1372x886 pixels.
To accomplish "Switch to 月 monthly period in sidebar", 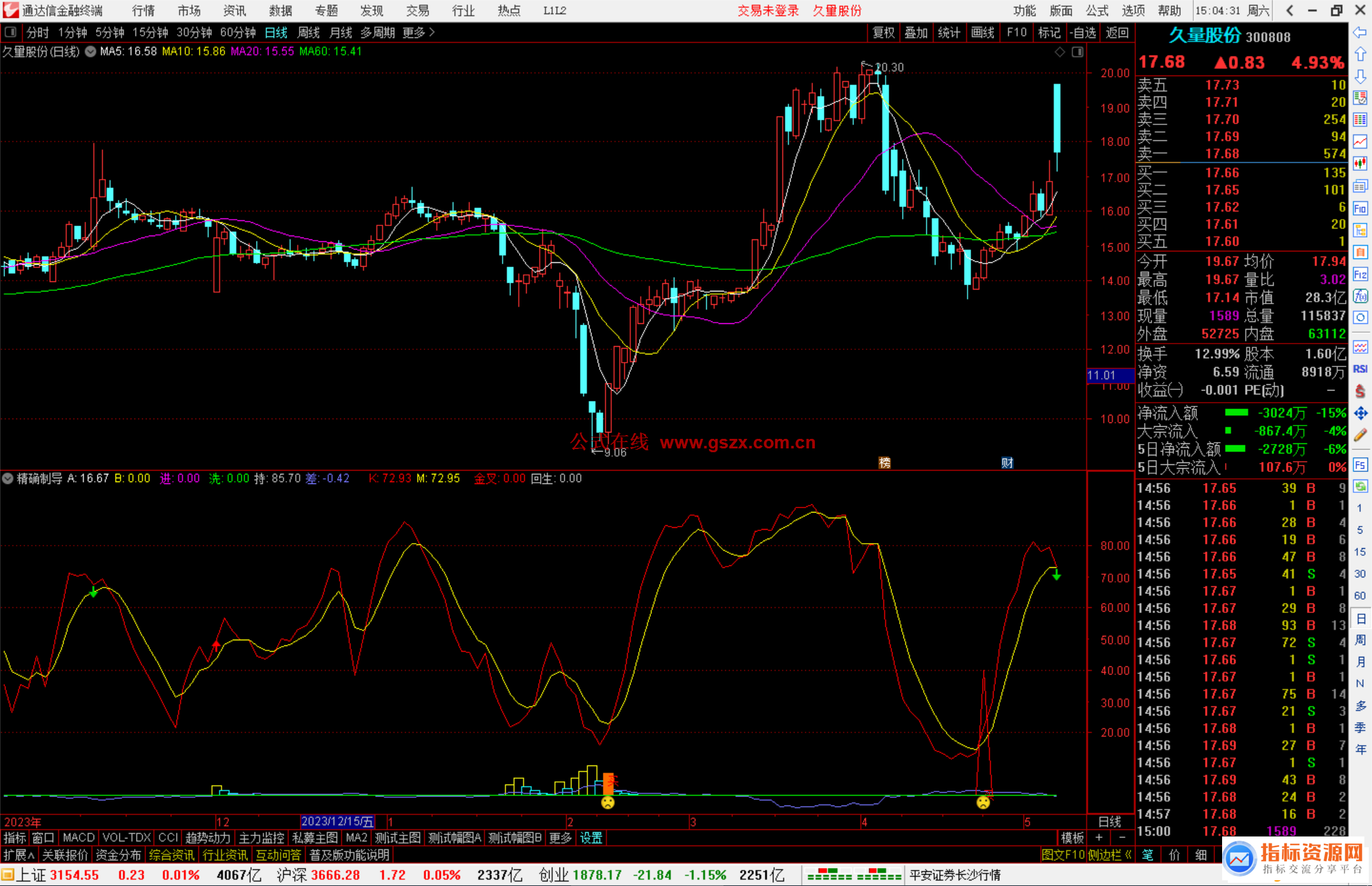I will point(1360,662).
